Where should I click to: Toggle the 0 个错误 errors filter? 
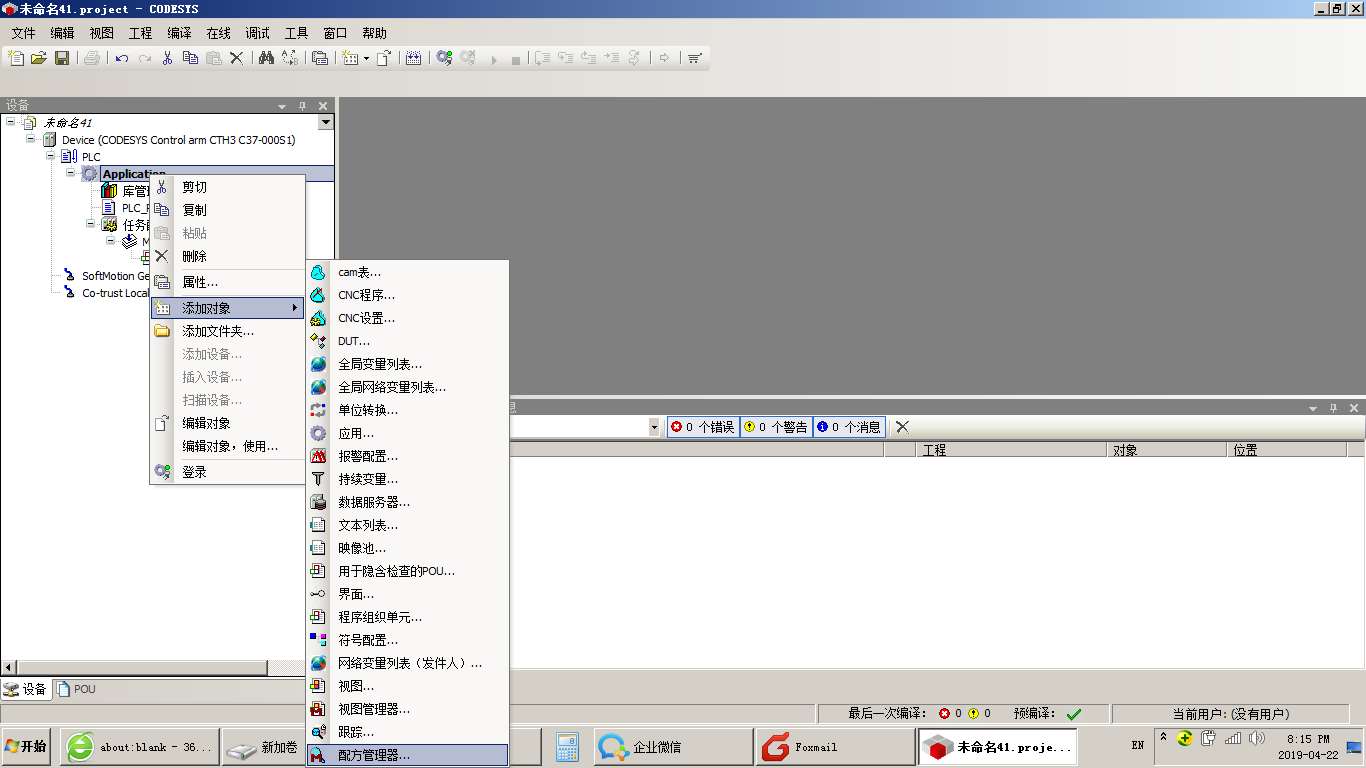coord(703,427)
